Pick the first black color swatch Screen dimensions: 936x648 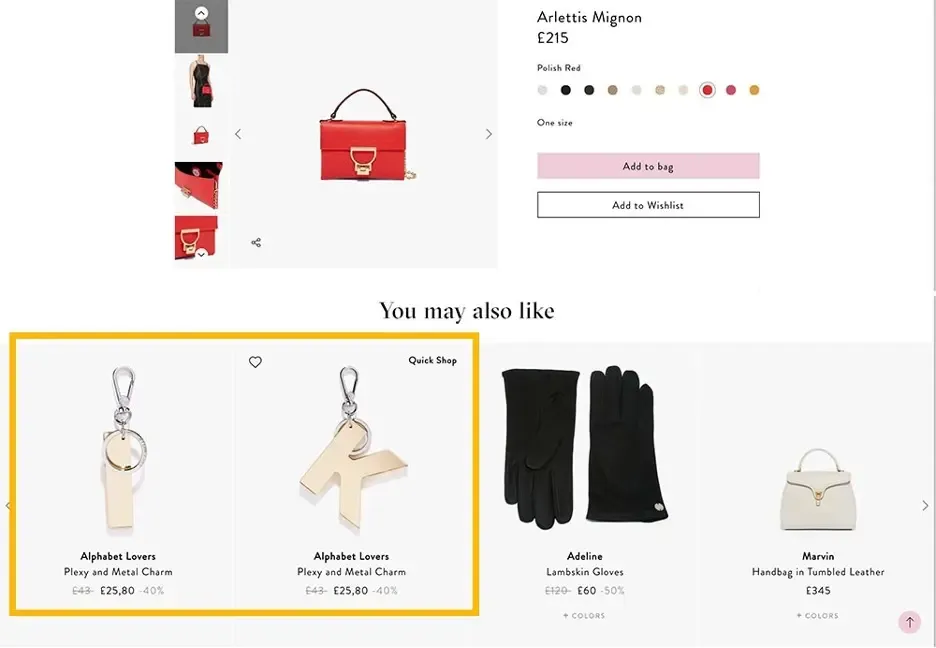[566, 90]
